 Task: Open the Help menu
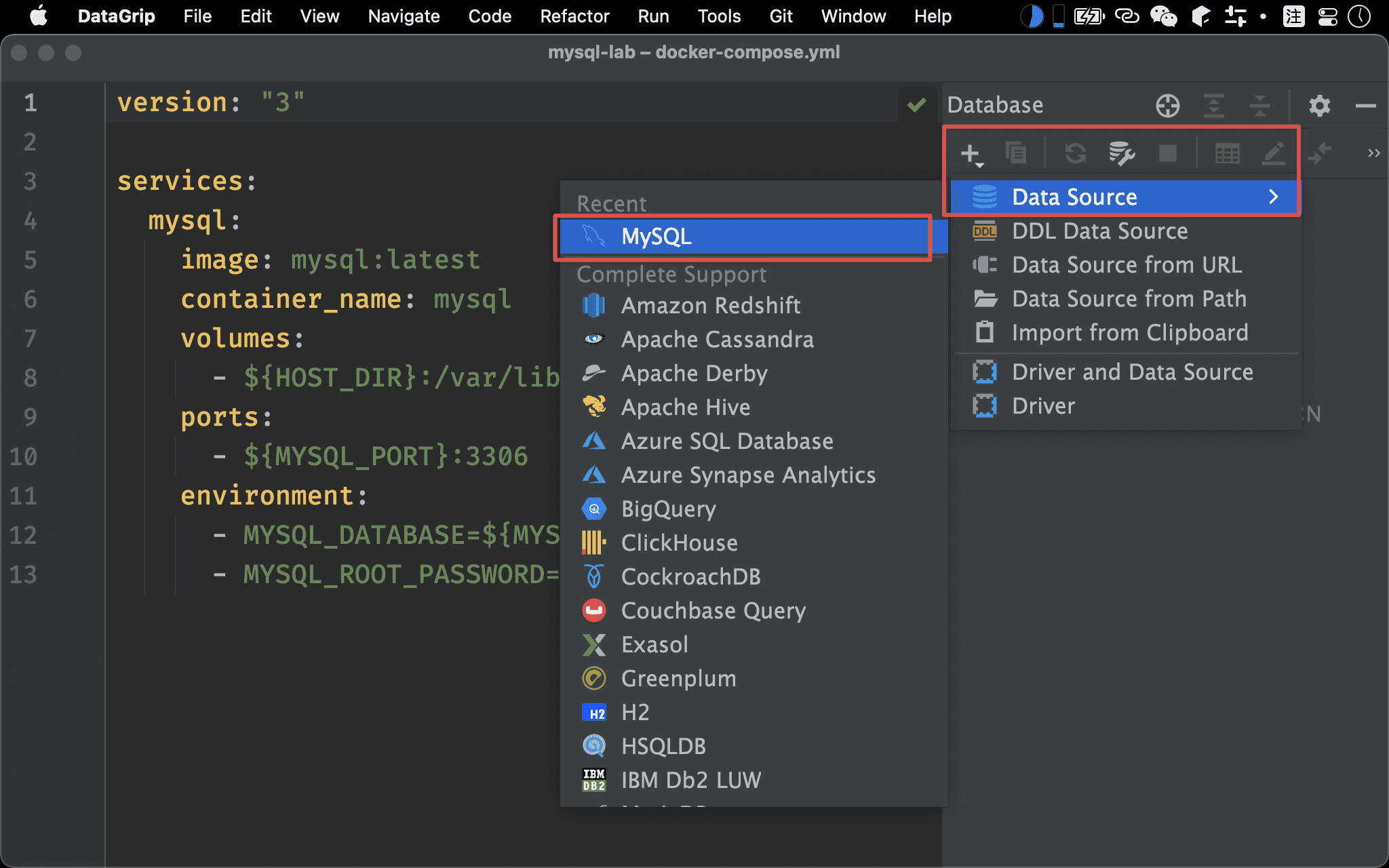pyautogui.click(x=933, y=16)
